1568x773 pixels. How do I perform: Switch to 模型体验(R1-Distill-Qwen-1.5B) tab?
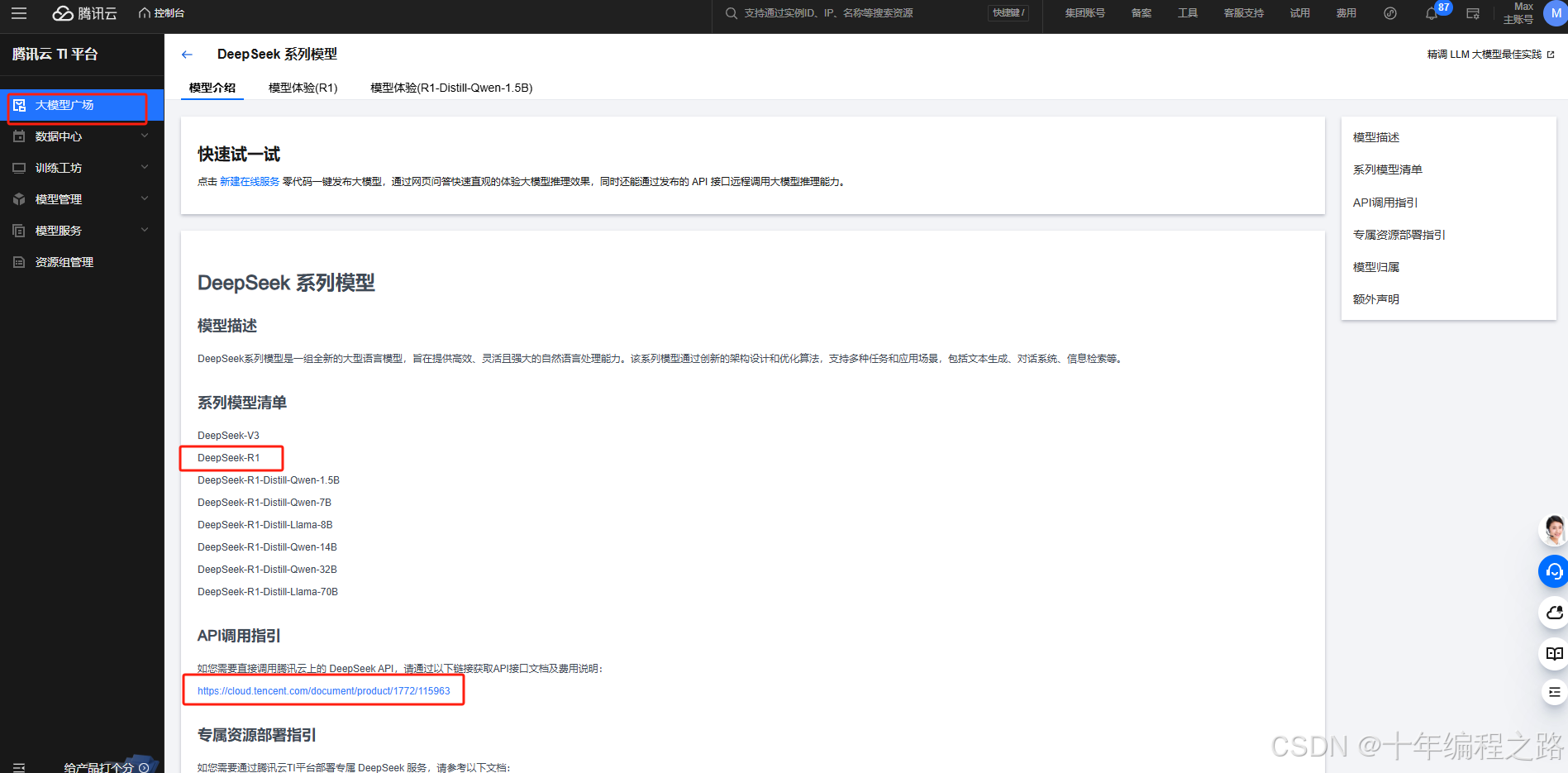[x=451, y=88]
